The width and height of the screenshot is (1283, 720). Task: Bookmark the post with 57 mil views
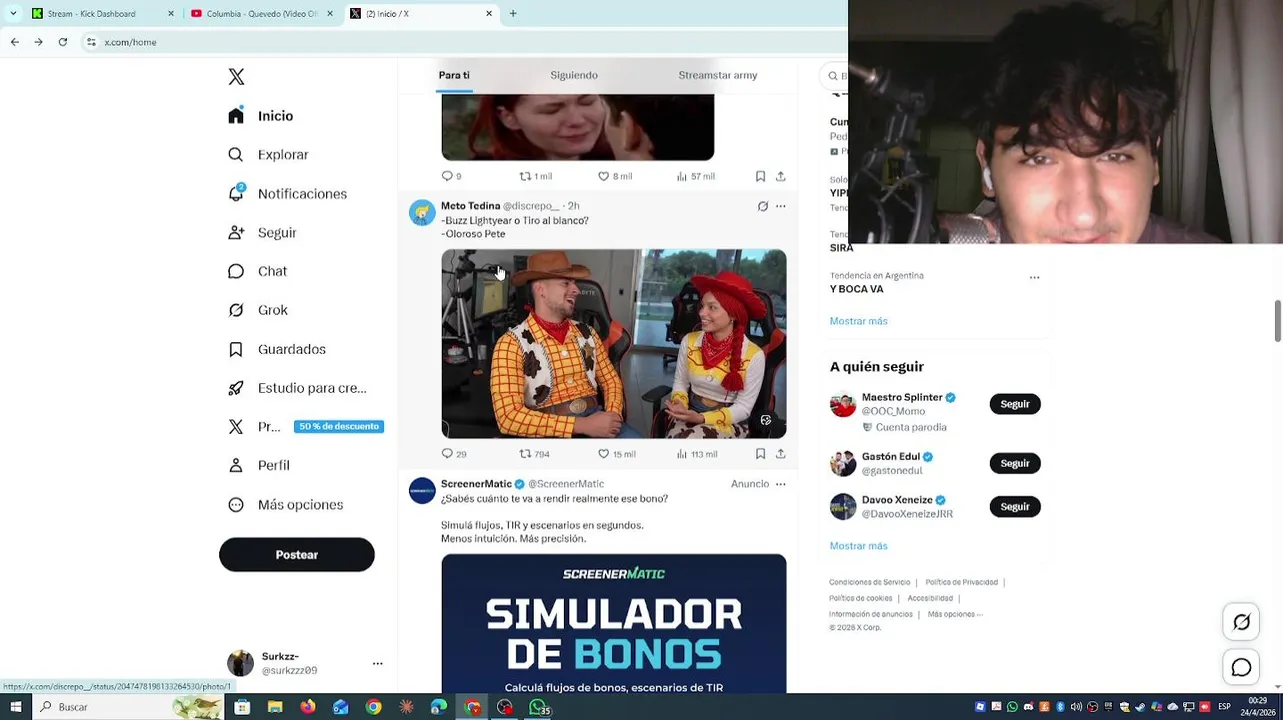760,176
